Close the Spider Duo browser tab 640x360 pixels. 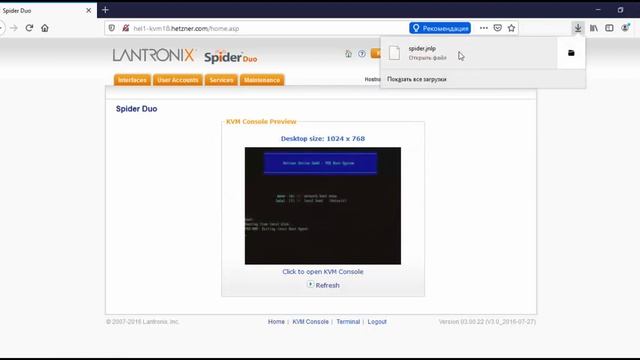(x=89, y=11)
